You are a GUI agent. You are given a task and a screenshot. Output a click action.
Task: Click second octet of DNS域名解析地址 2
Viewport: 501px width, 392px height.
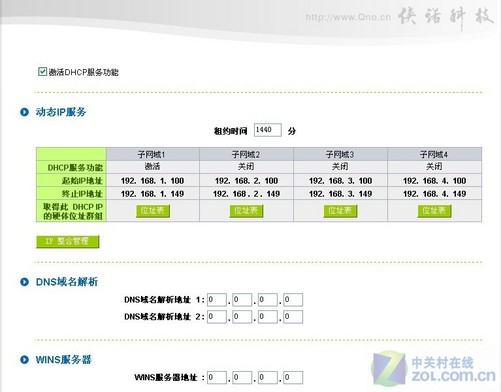pos(242,317)
